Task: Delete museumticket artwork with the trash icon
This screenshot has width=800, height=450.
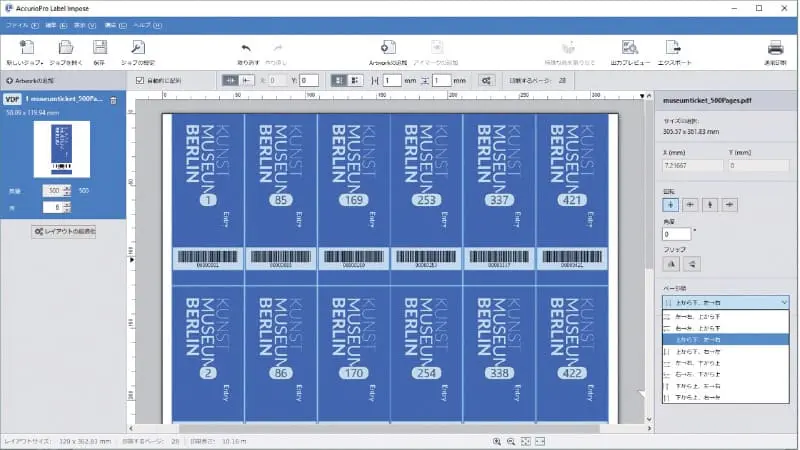Action: (x=113, y=100)
